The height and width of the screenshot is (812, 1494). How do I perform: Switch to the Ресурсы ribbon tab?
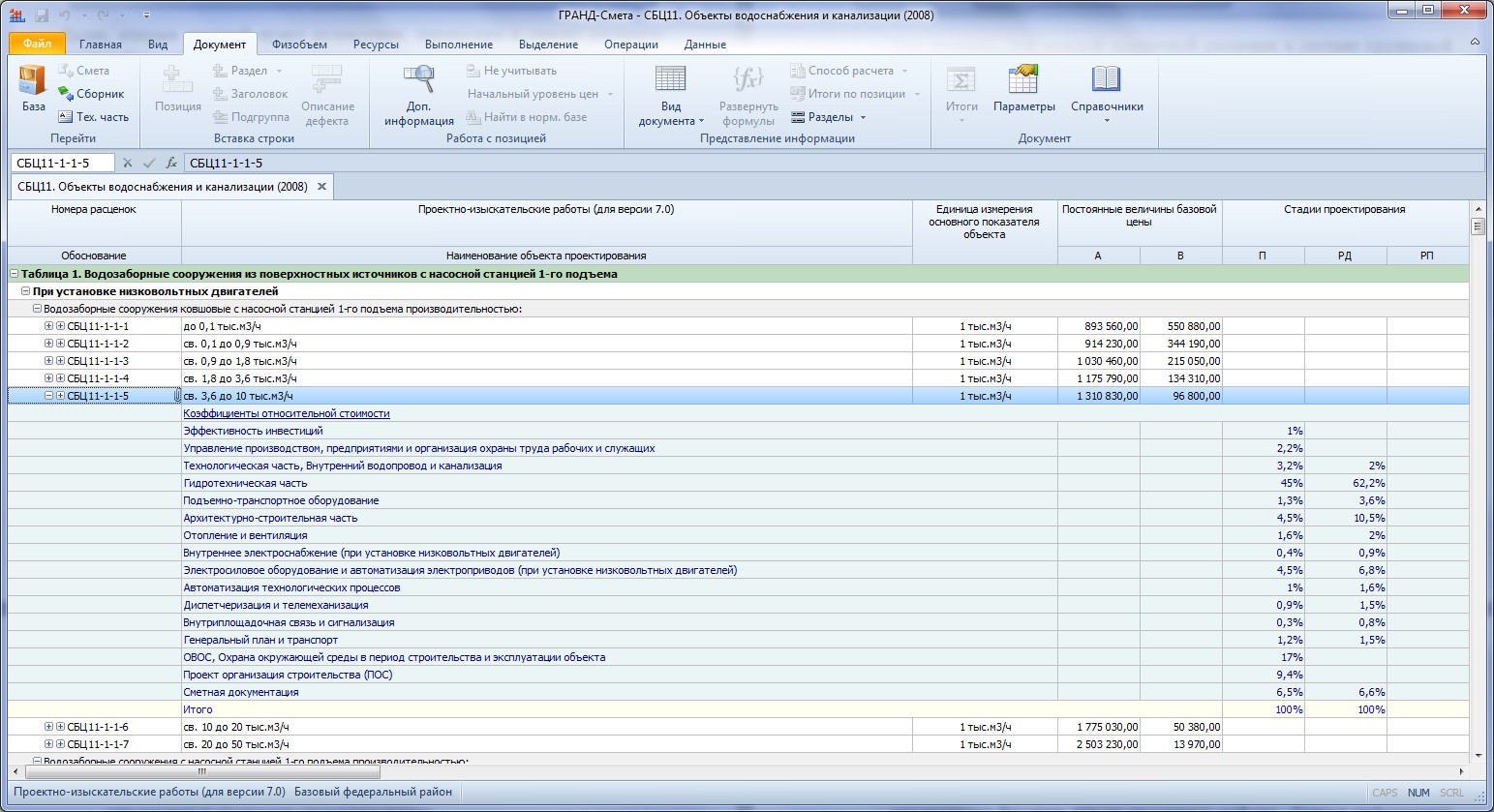[376, 45]
